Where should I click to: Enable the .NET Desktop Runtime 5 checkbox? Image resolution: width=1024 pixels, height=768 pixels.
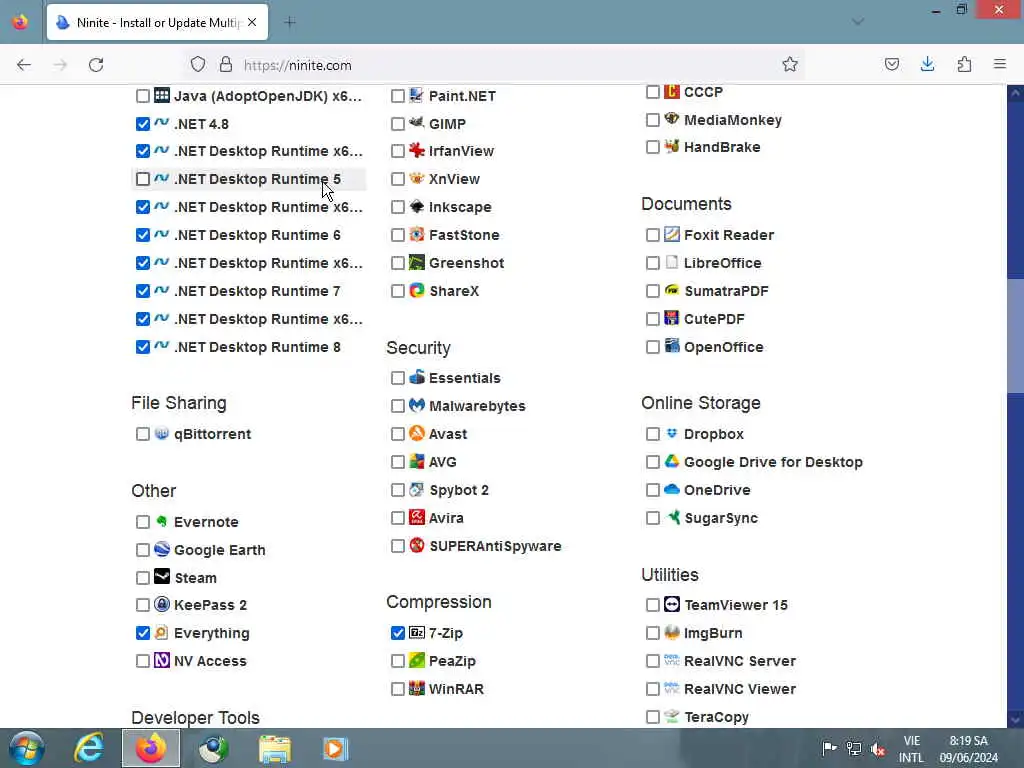(142, 179)
